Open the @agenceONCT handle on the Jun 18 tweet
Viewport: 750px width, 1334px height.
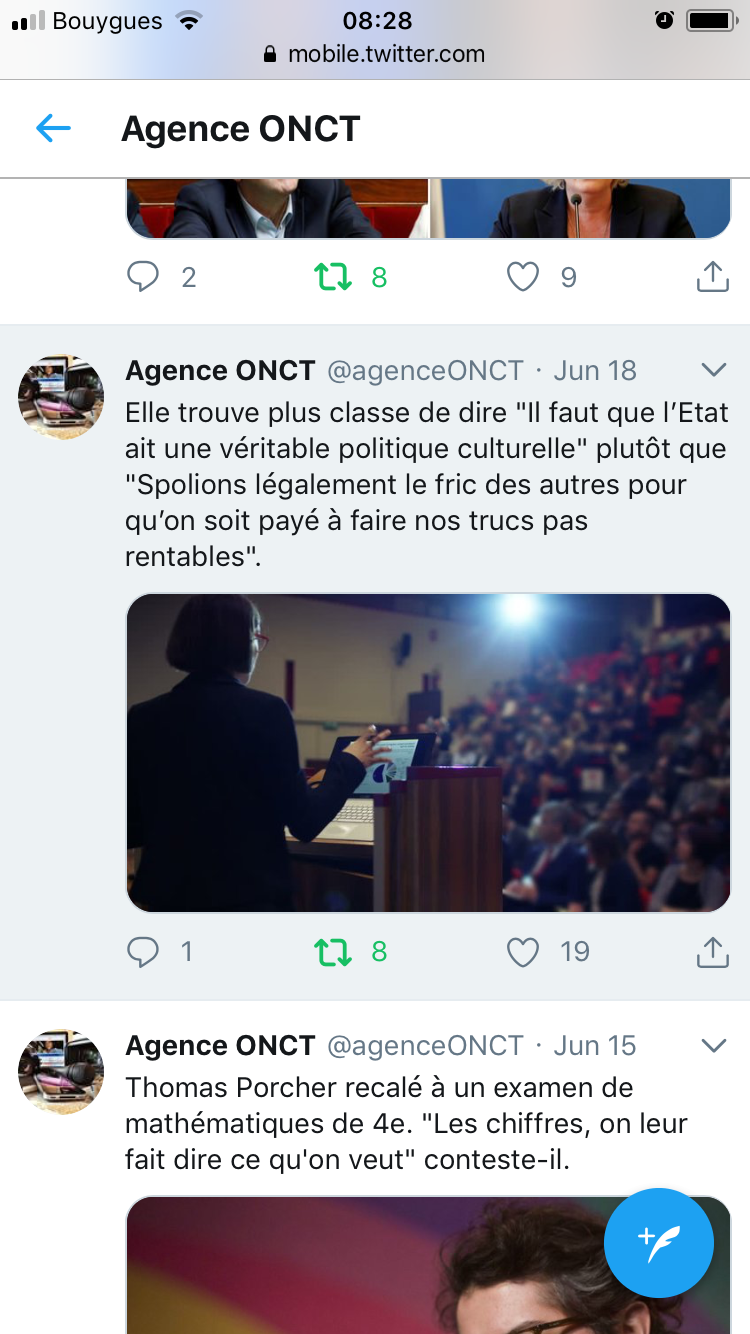pos(426,370)
